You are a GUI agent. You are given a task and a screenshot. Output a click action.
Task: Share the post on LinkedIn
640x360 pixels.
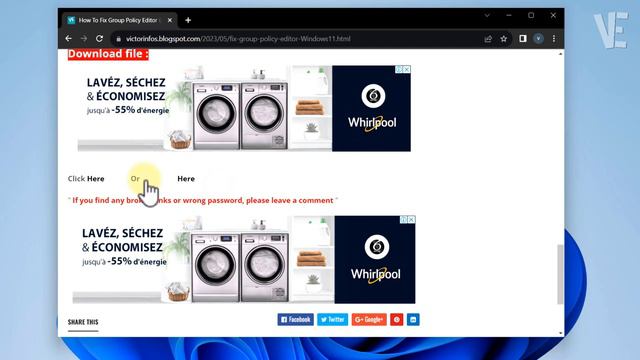413,319
